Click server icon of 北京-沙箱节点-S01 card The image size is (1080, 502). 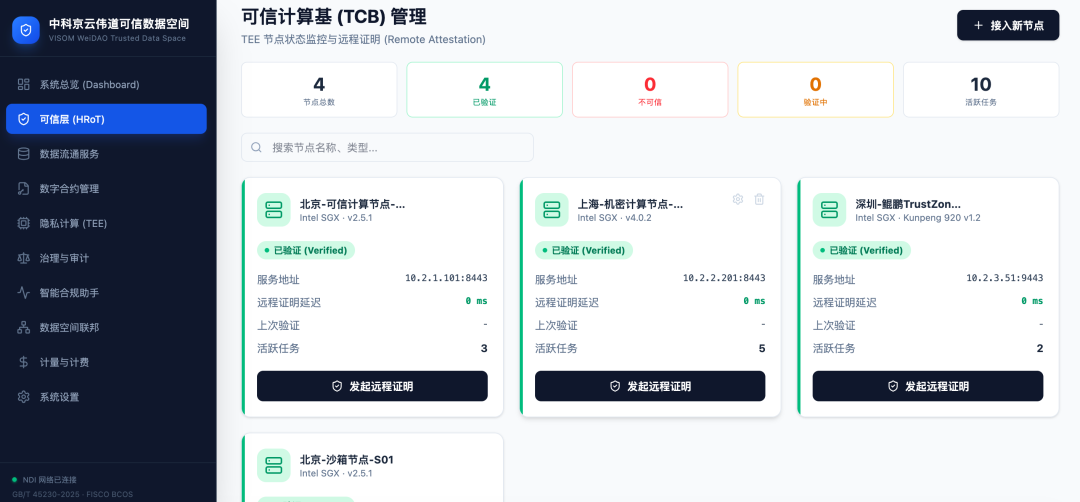273,465
